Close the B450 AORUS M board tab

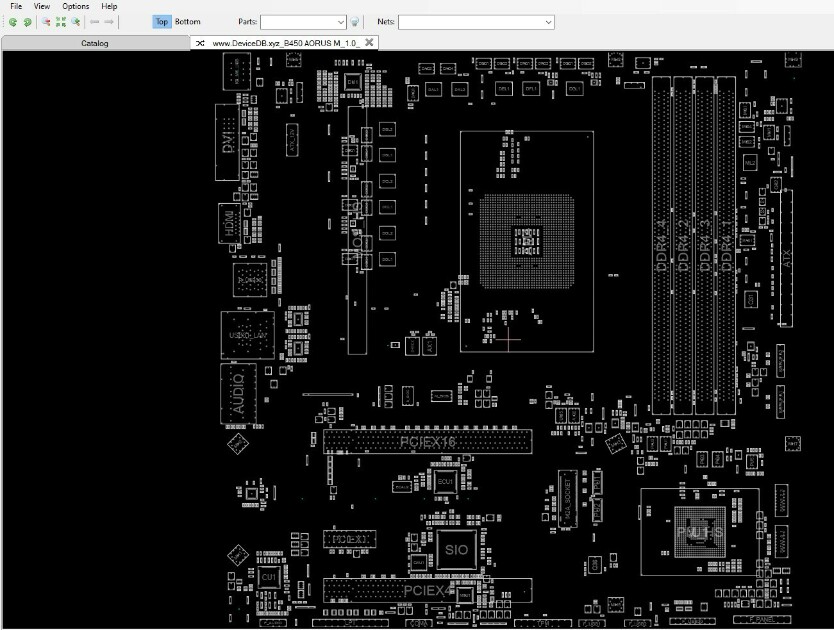point(369,43)
